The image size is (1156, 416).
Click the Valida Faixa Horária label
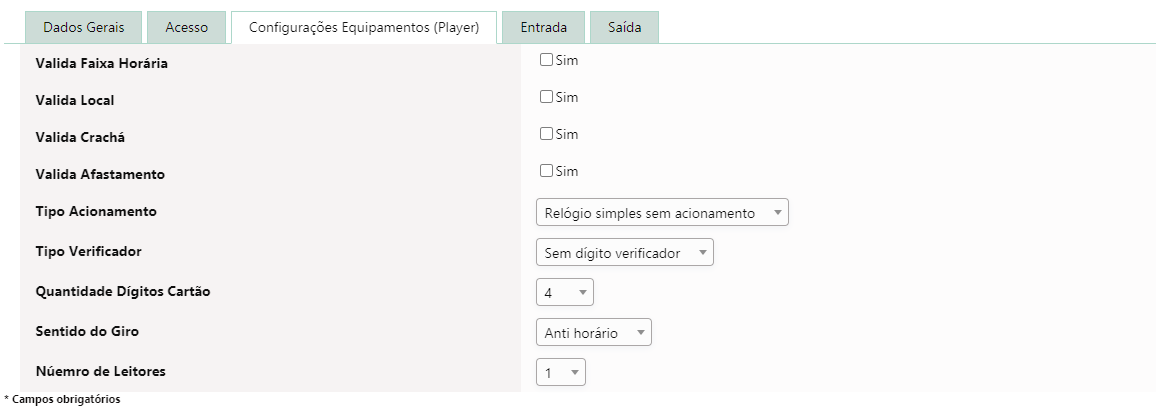point(101,63)
